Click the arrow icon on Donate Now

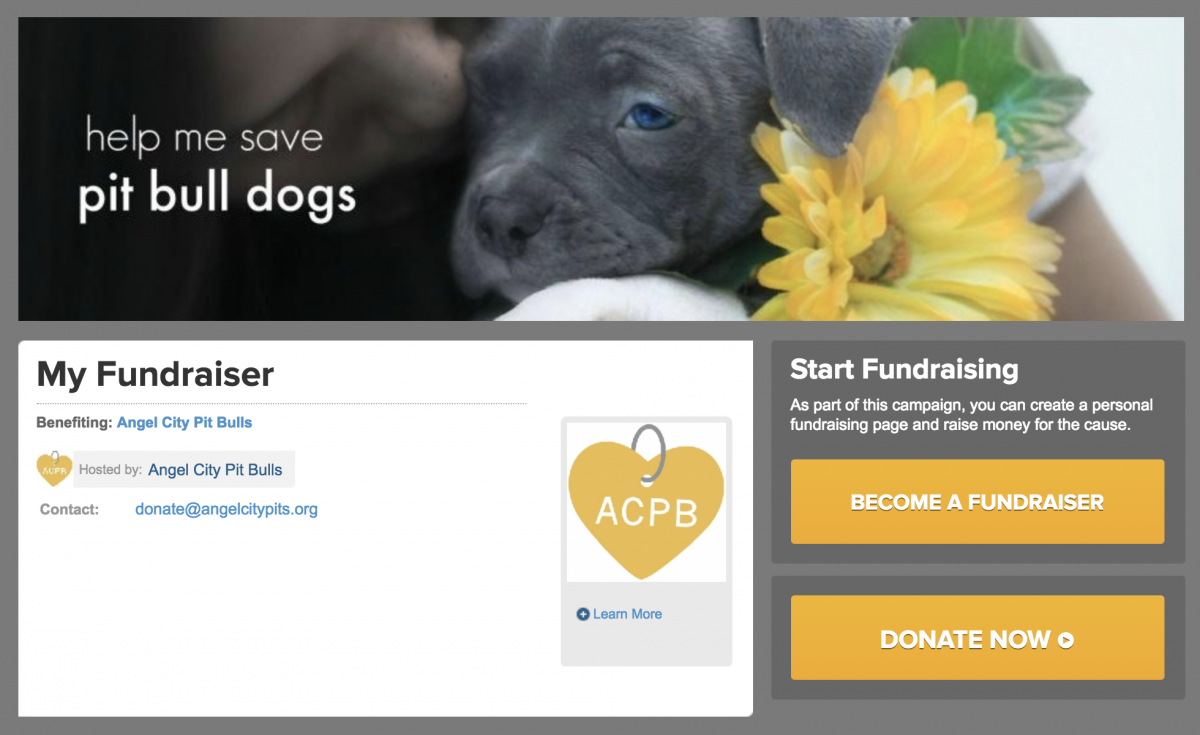point(1066,640)
